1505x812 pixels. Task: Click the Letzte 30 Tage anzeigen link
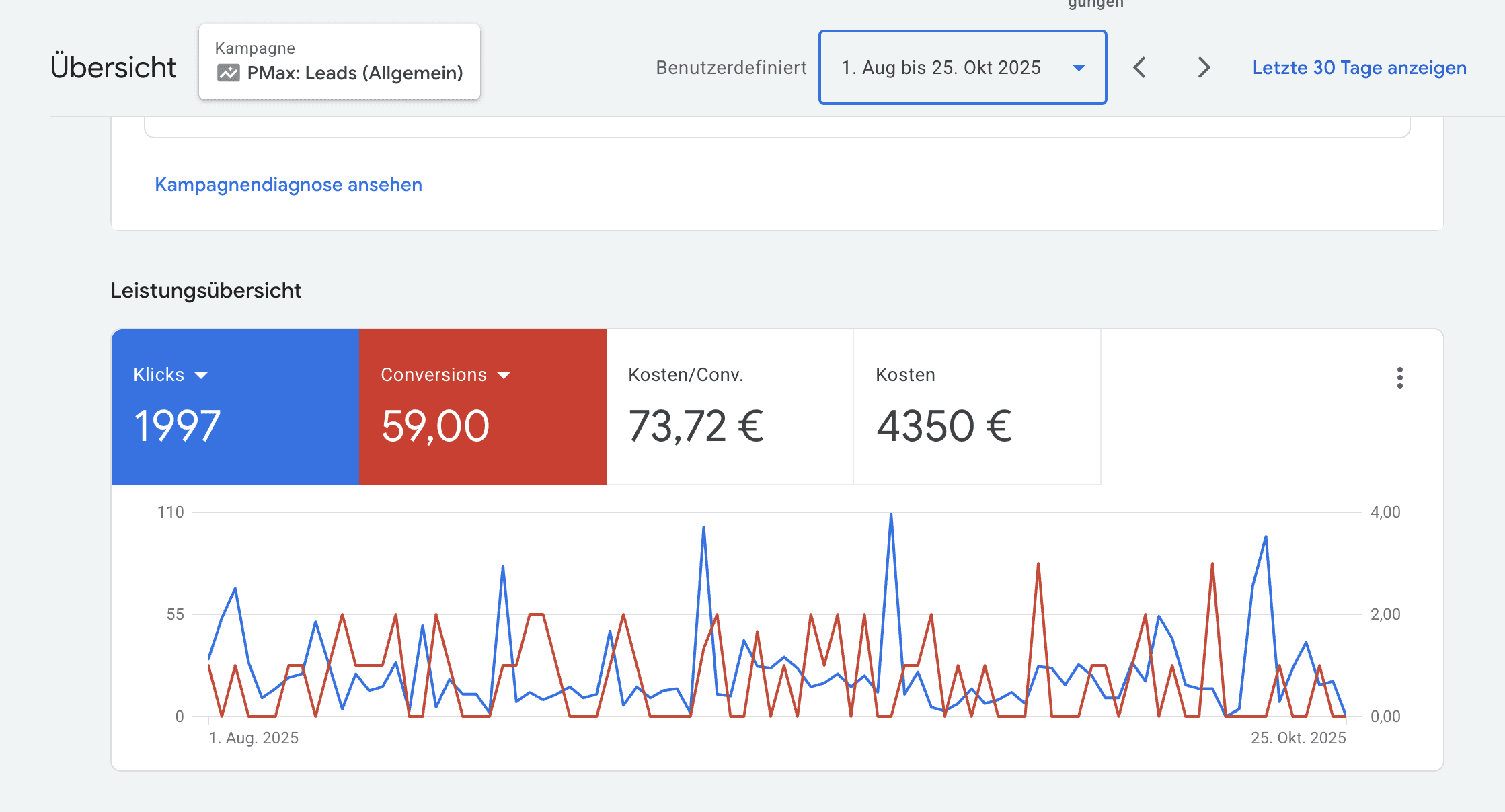1359,67
